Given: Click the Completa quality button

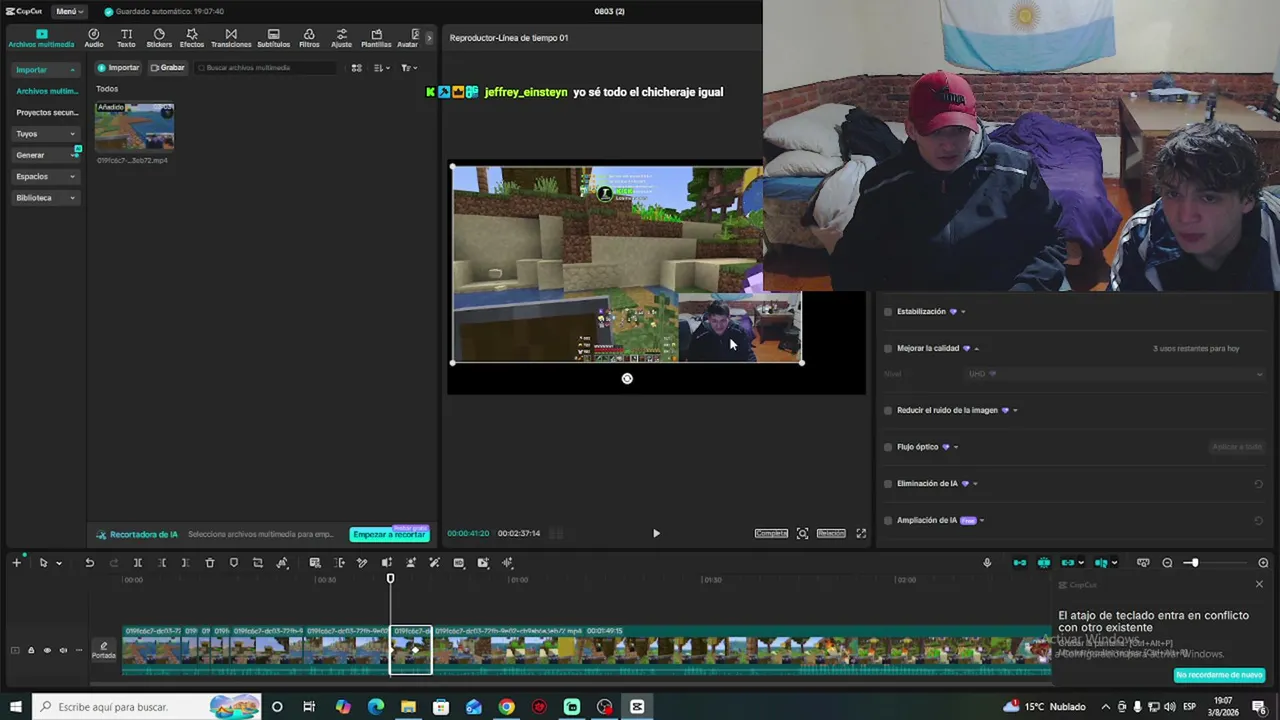Looking at the screenshot, I should [771, 533].
